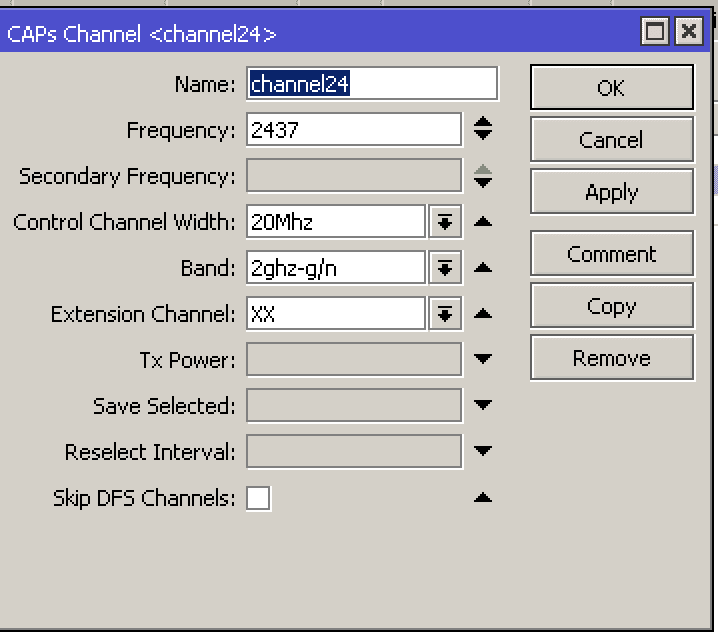The image size is (718, 634).
Task: Add a Comment to this channel
Action: point(611,254)
